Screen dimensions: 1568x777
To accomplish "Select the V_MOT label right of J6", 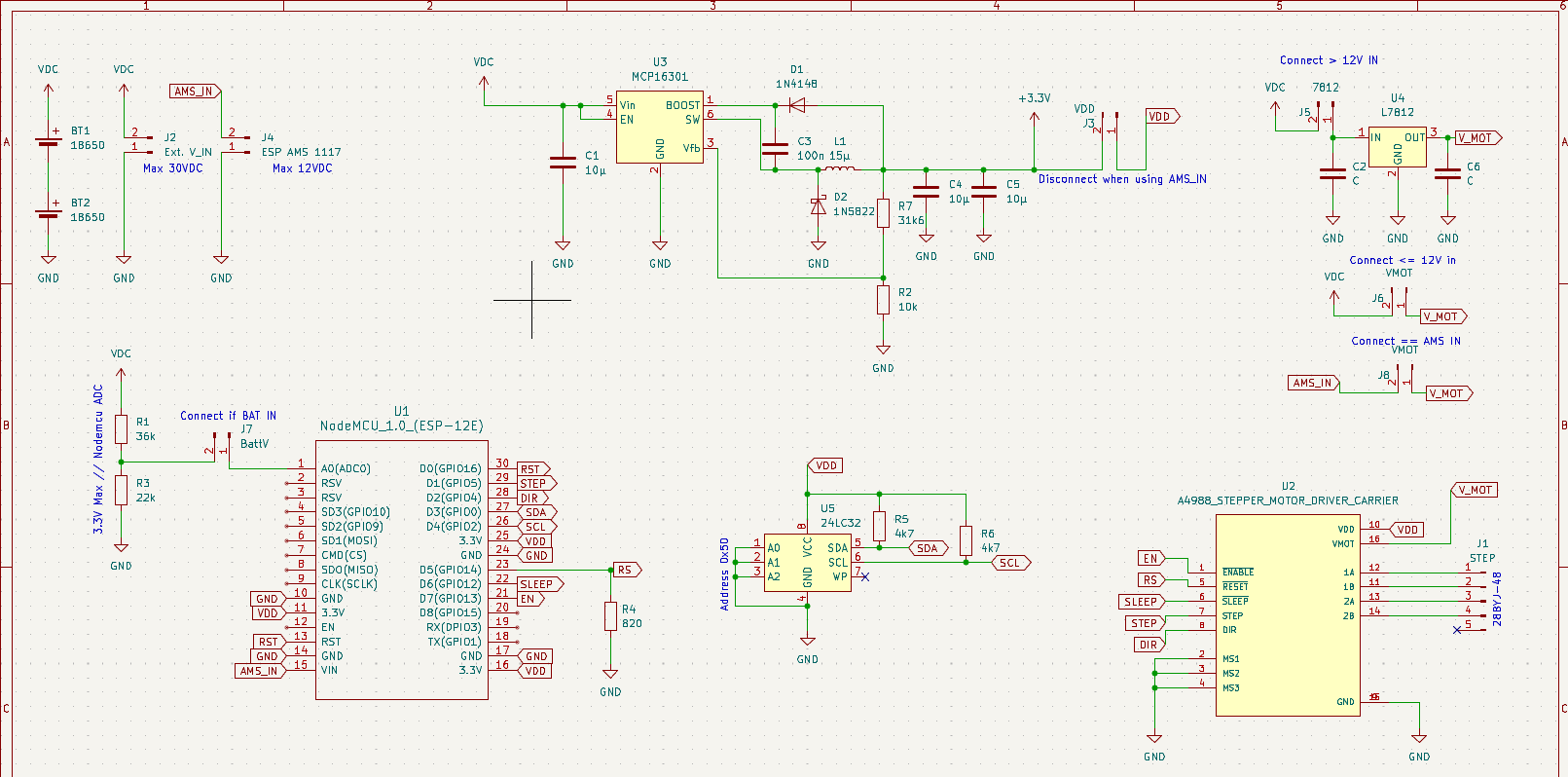I will pyautogui.click(x=1443, y=316).
